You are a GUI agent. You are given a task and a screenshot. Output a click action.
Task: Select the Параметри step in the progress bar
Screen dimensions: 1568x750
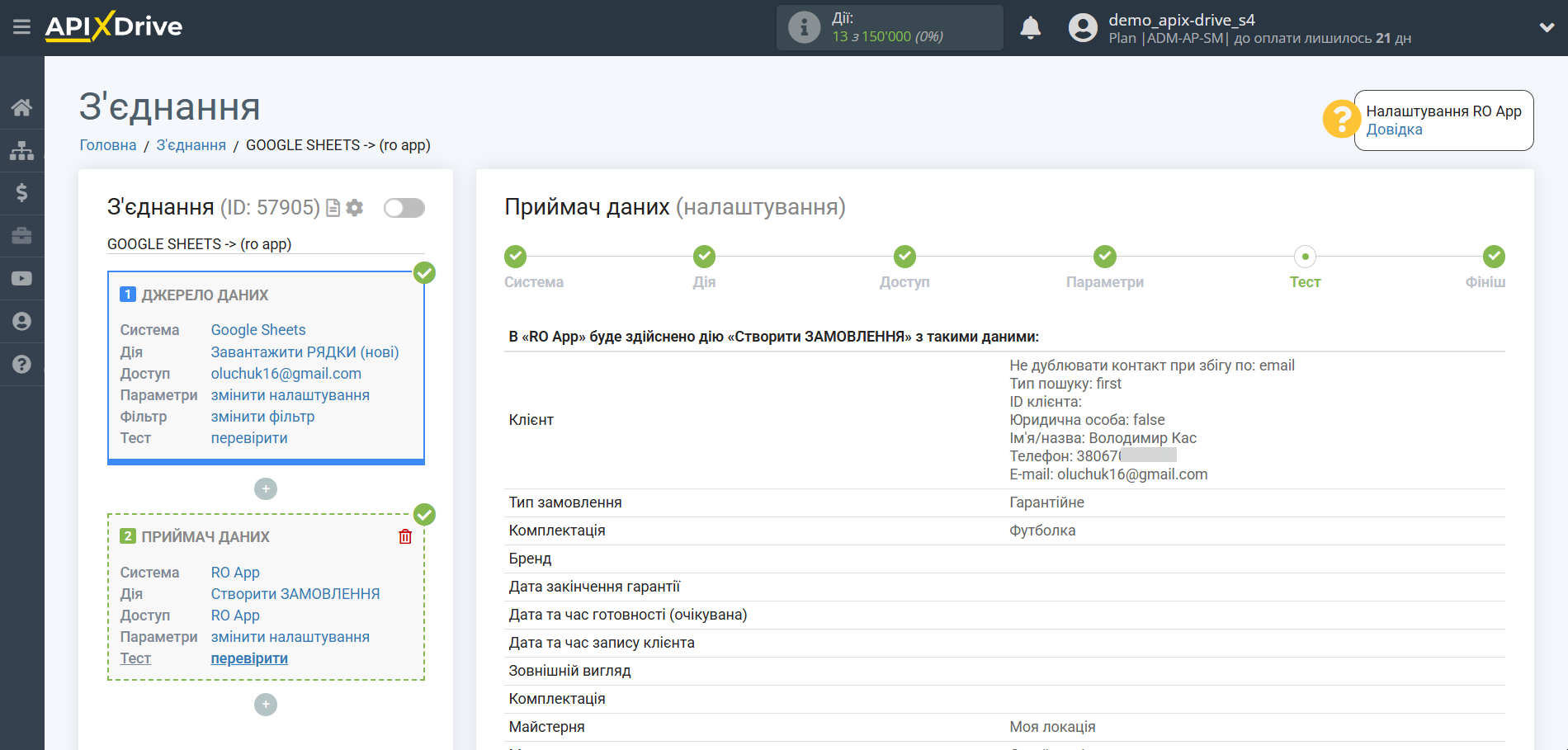point(1104,257)
